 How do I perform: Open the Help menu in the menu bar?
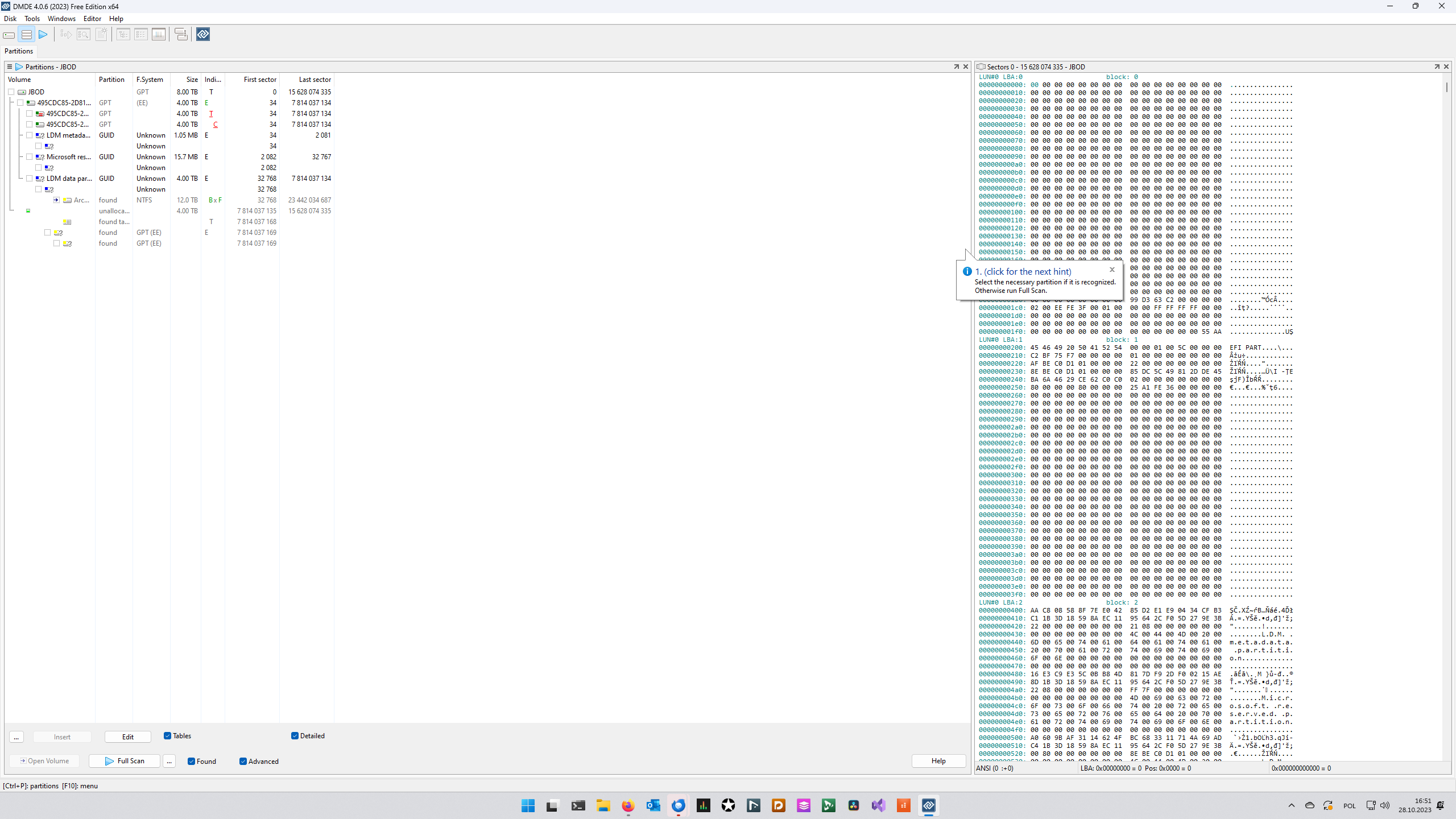116,19
